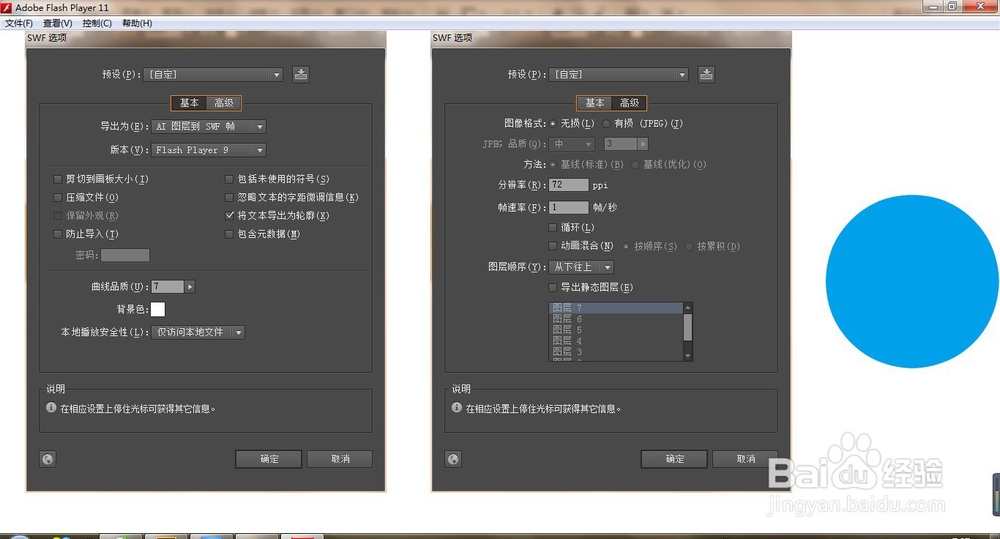Click 取消 button in right dialog
Image resolution: width=1000 pixels, height=539 pixels.
point(746,459)
